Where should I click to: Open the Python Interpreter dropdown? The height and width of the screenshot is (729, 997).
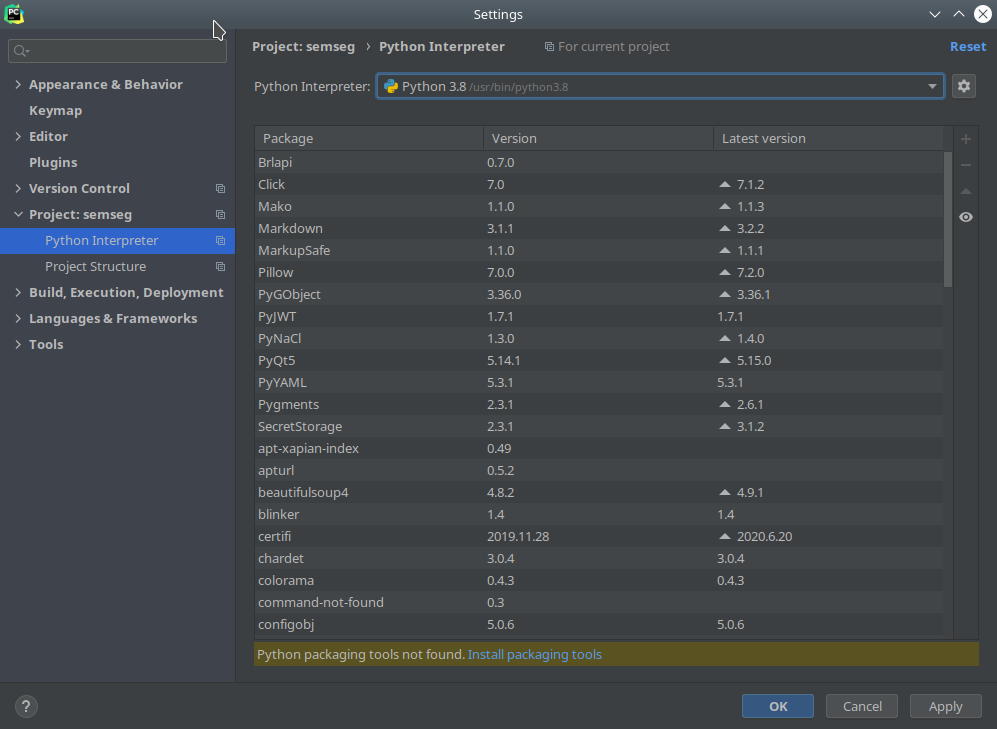point(931,86)
